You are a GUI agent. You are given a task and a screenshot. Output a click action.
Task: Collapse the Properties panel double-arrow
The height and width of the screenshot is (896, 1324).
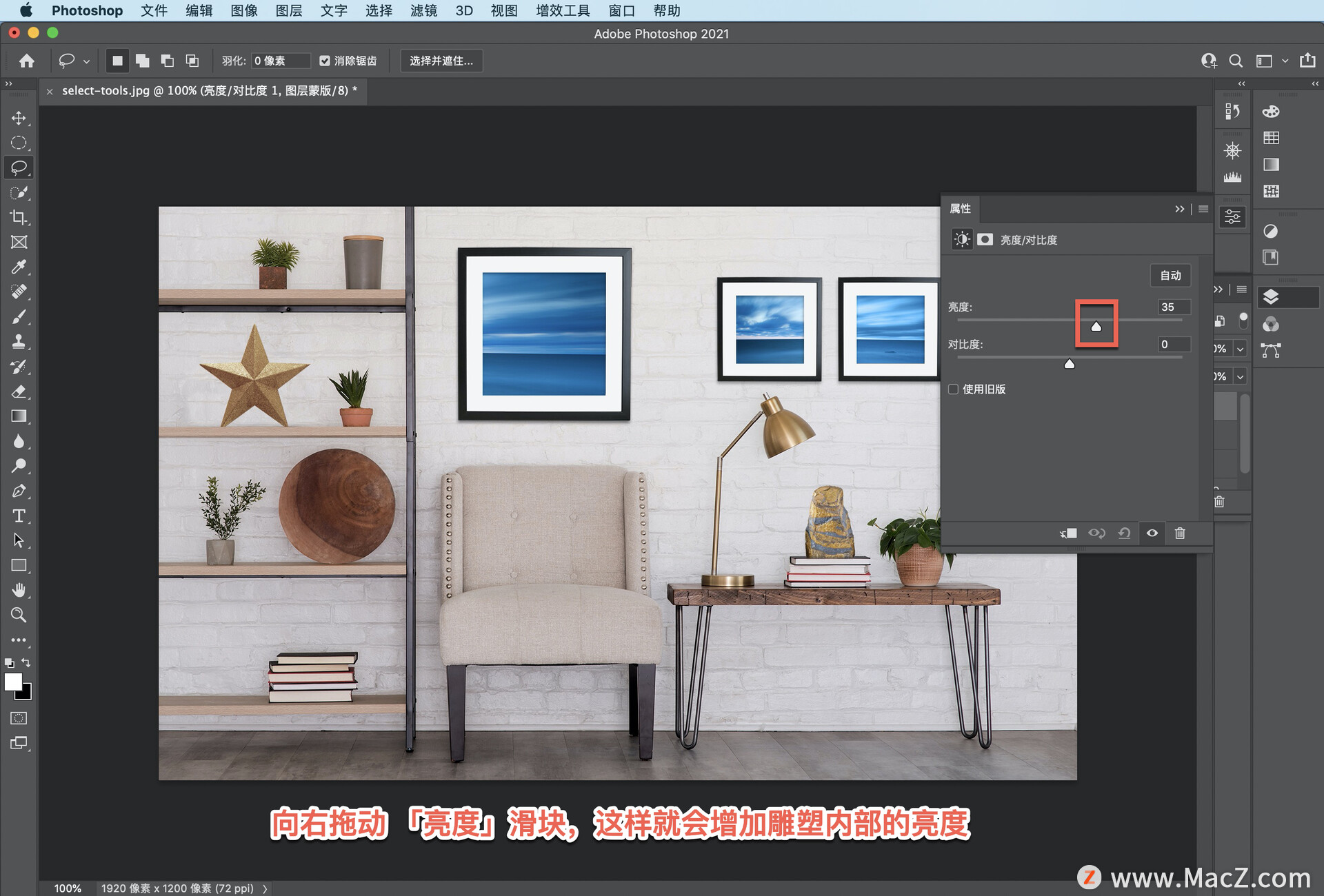[1179, 209]
